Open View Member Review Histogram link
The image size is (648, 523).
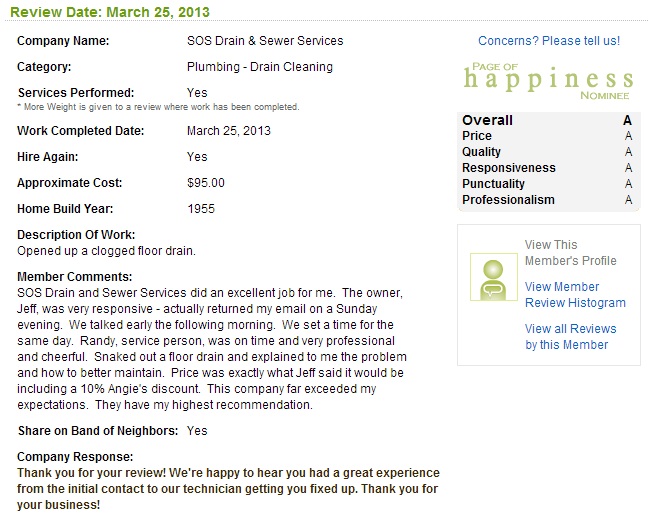click(575, 295)
